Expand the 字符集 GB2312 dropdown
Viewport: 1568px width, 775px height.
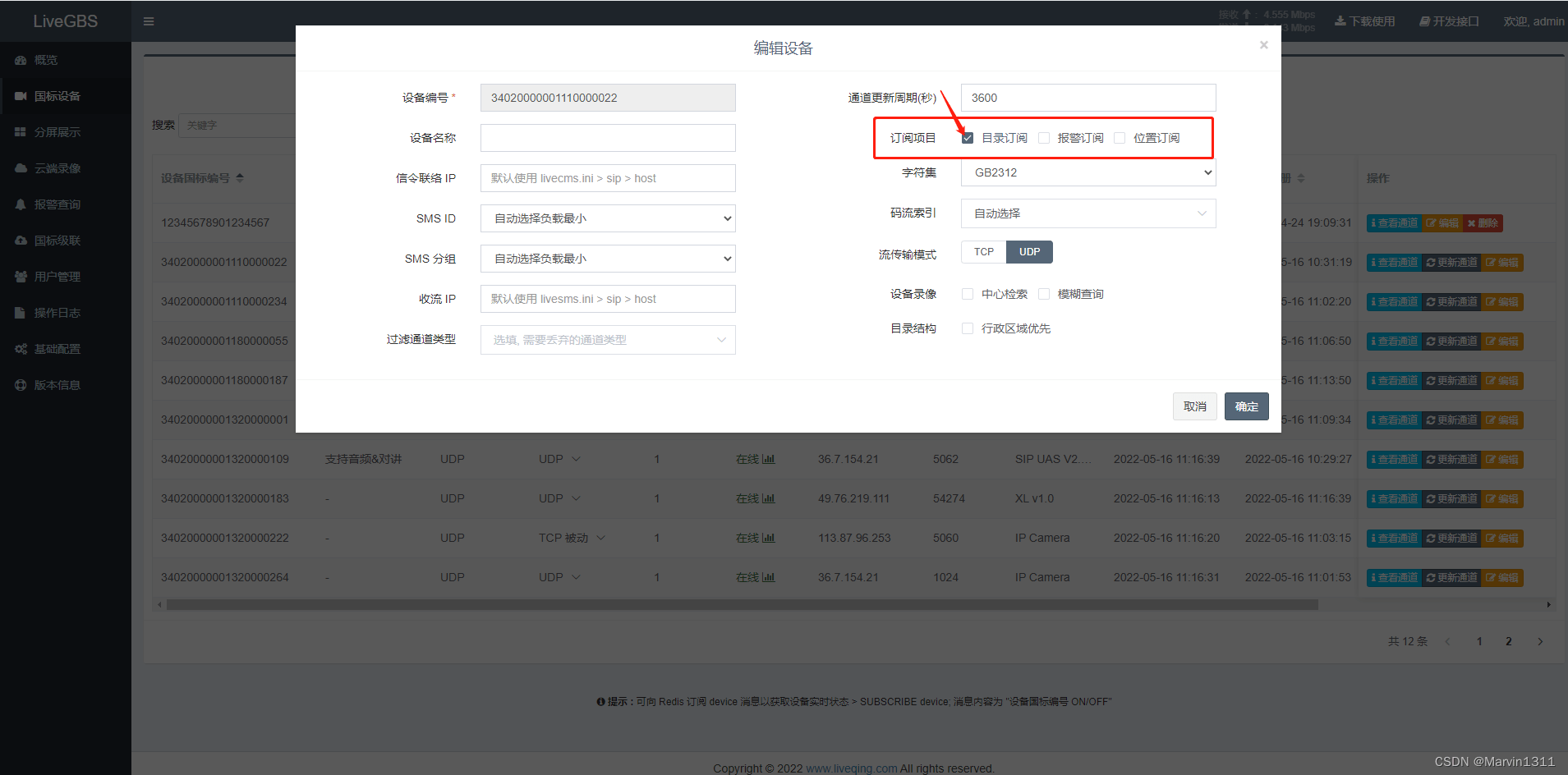tap(1088, 172)
